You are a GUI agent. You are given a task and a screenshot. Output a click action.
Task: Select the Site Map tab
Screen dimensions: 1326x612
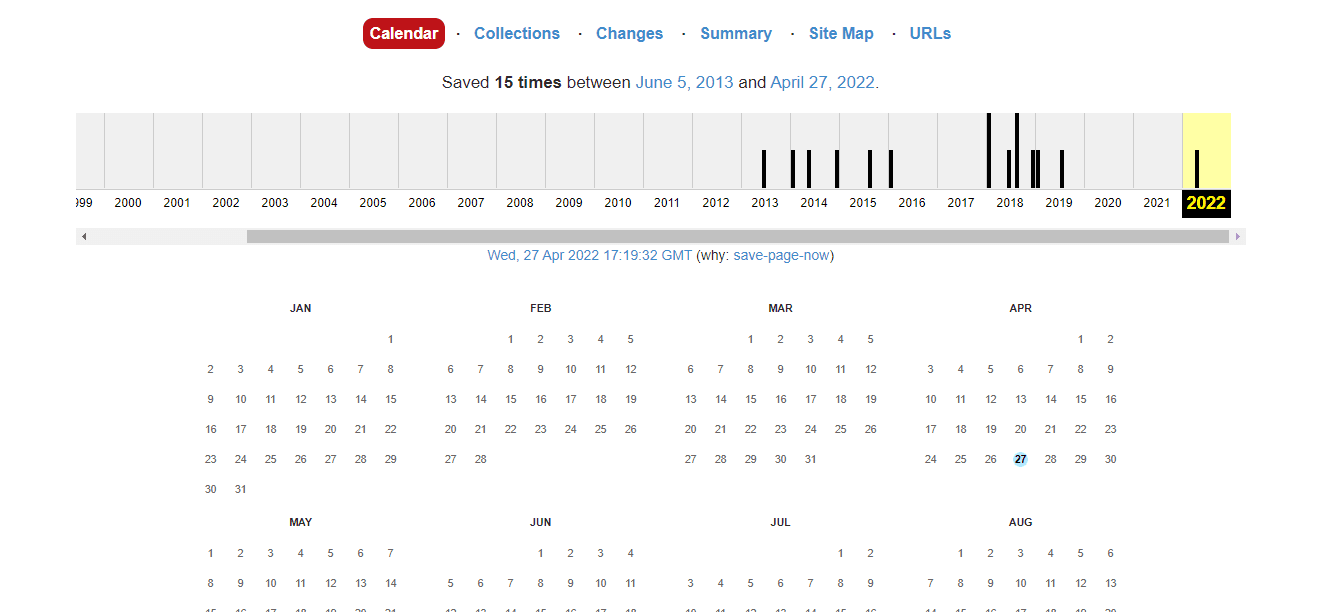click(x=841, y=33)
